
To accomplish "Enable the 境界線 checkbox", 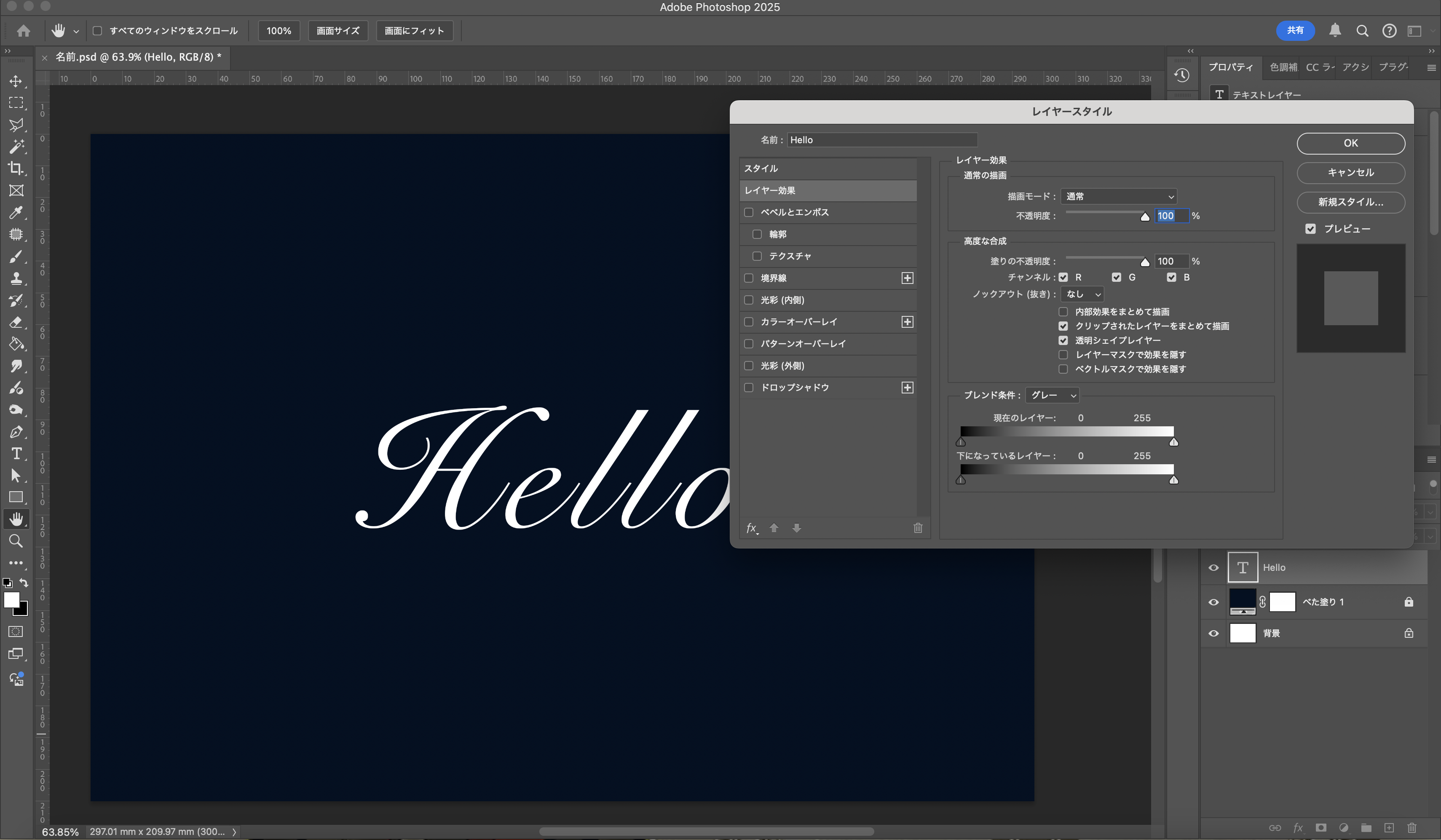I will pyautogui.click(x=748, y=278).
